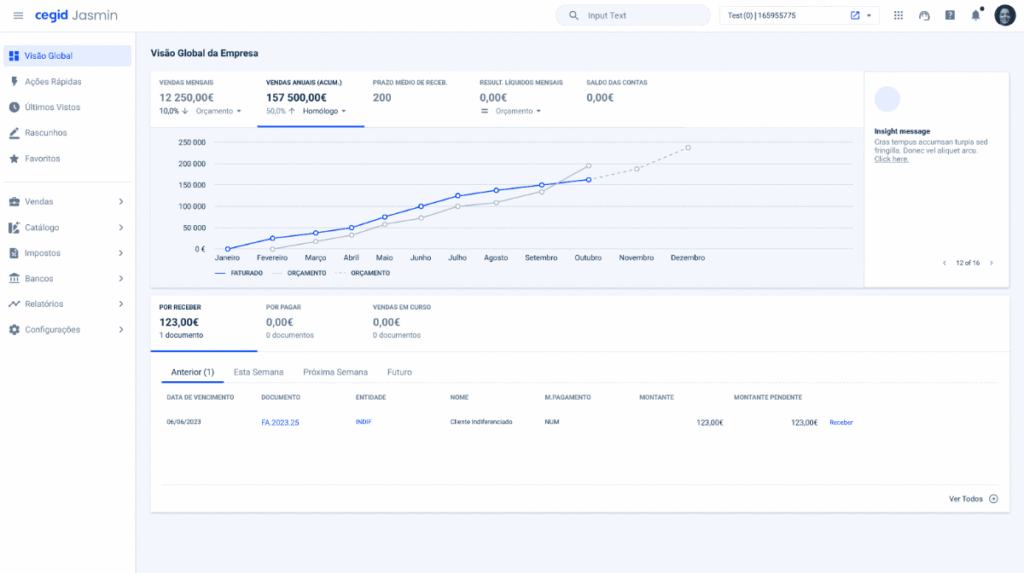Click the headset support icon
1024x573 pixels.
pyautogui.click(x=924, y=16)
